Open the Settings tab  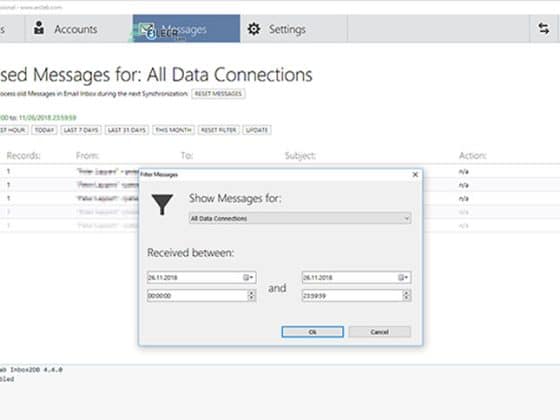294,29
